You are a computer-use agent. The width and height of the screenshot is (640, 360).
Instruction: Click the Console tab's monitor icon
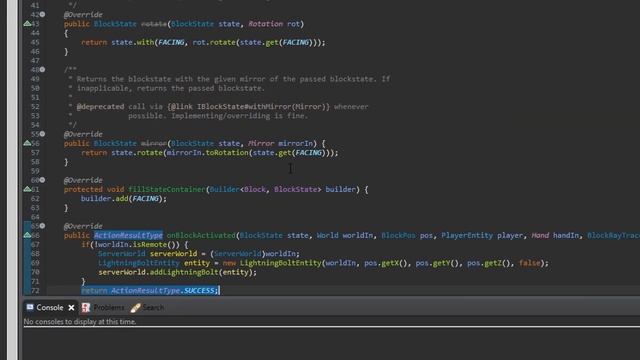30,307
